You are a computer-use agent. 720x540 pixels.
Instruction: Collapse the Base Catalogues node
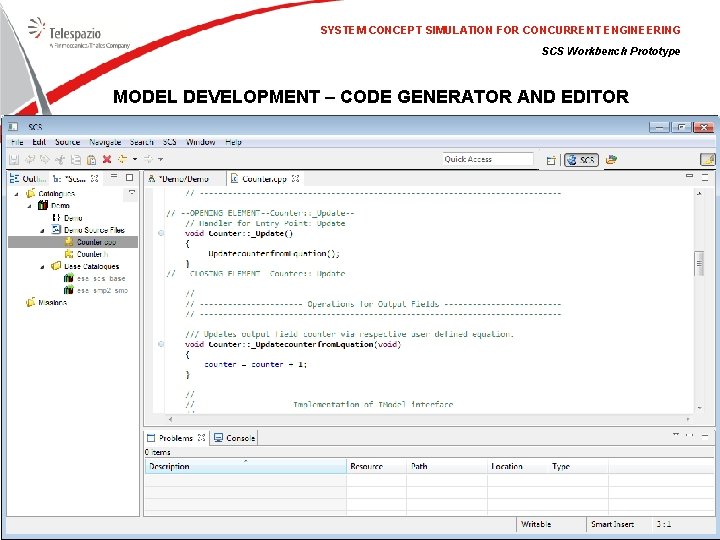(x=43, y=267)
